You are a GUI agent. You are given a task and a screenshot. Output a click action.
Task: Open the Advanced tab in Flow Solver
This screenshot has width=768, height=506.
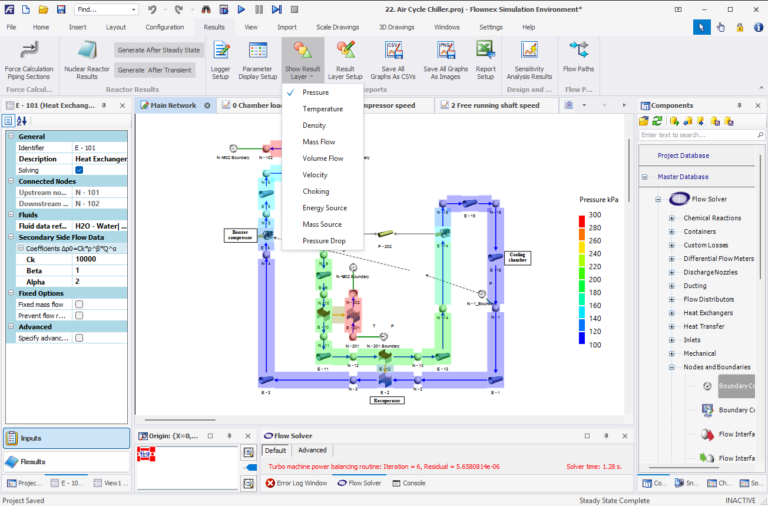312,450
